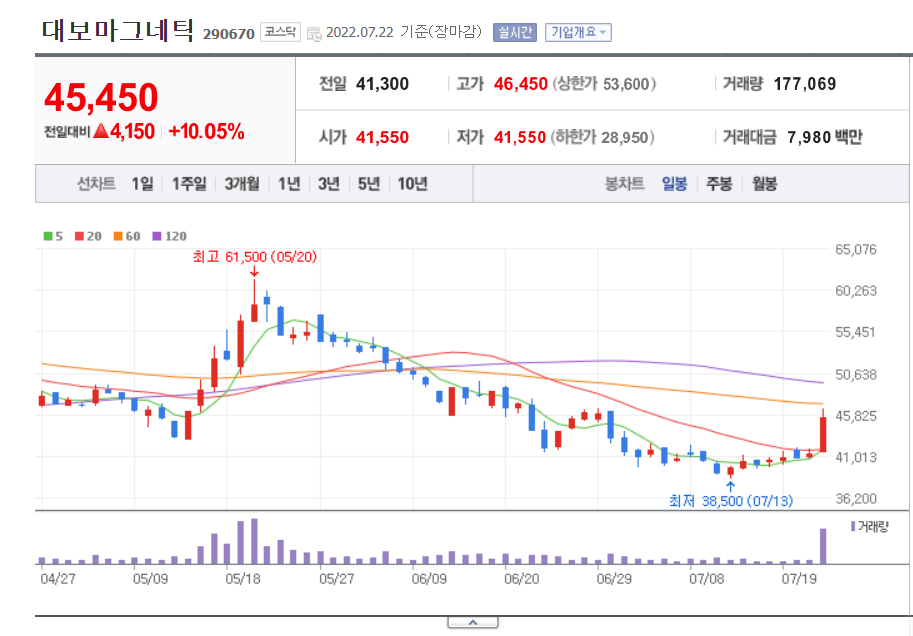The image size is (913, 636).
Task: Click the 봉차트 label
Action: (x=624, y=184)
